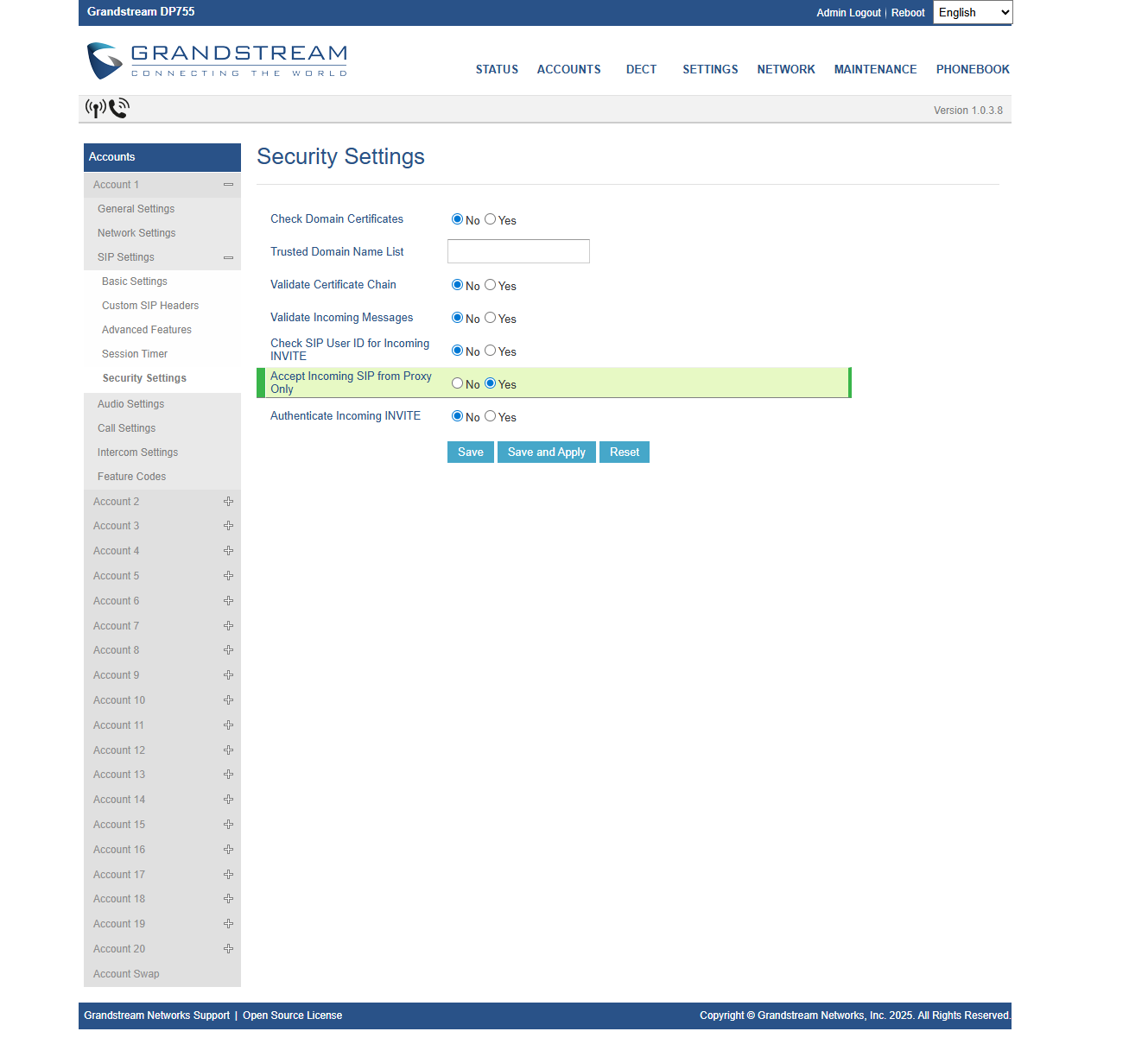Image resolution: width=1148 pixels, height=1063 pixels.
Task: Expand Account 12 with the plus icon
Action: 228,750
